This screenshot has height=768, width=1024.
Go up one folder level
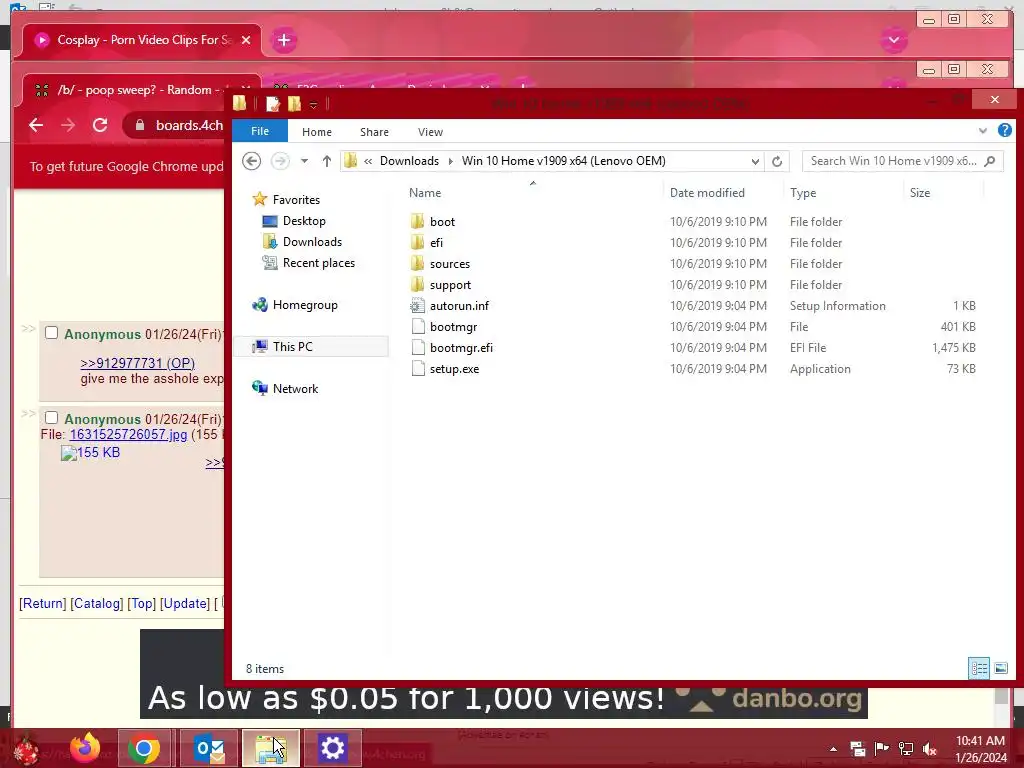[327, 161]
